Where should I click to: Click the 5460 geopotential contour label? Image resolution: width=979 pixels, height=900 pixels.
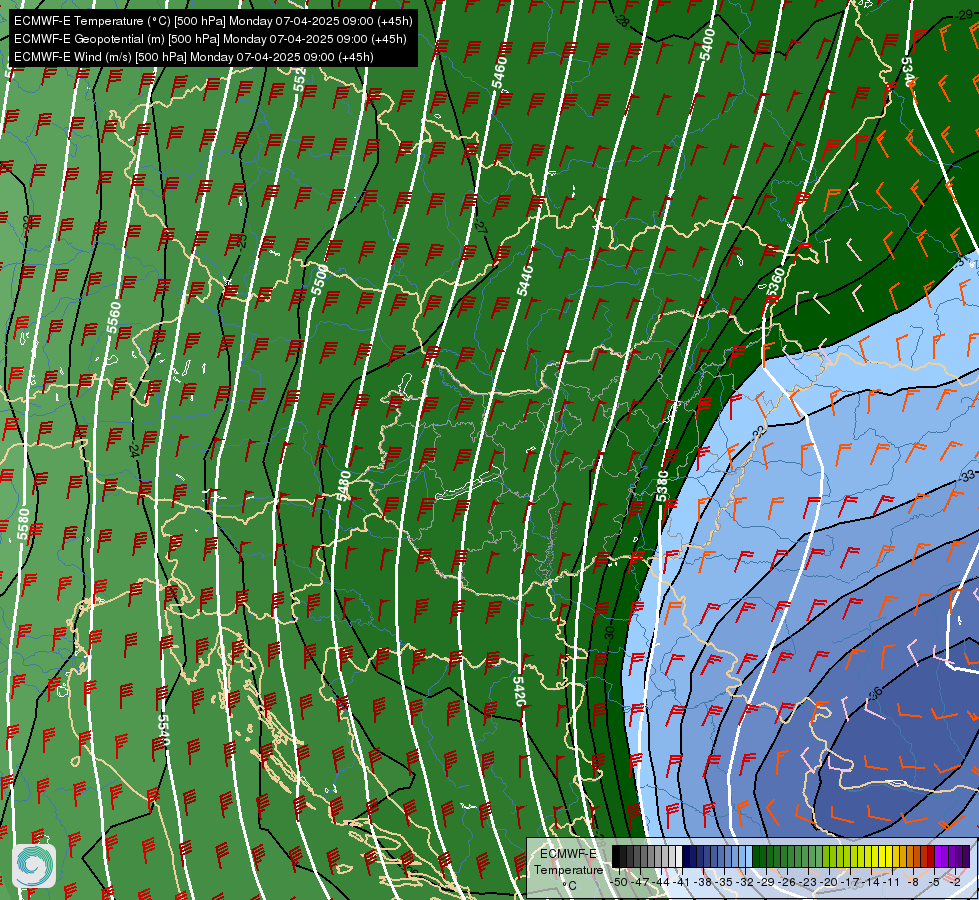[x=499, y=72]
